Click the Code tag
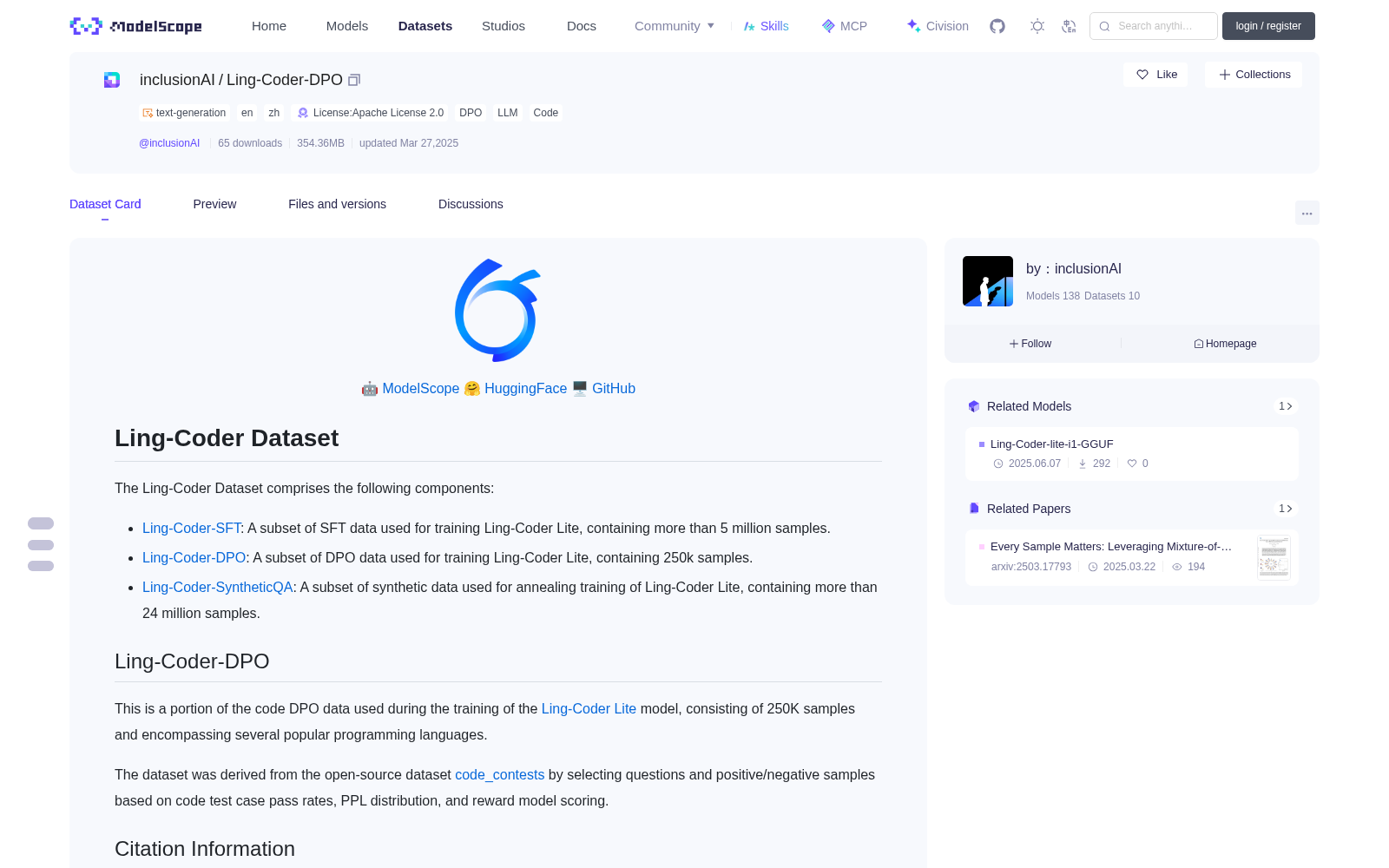This screenshot has width=1389, height=868. [546, 113]
